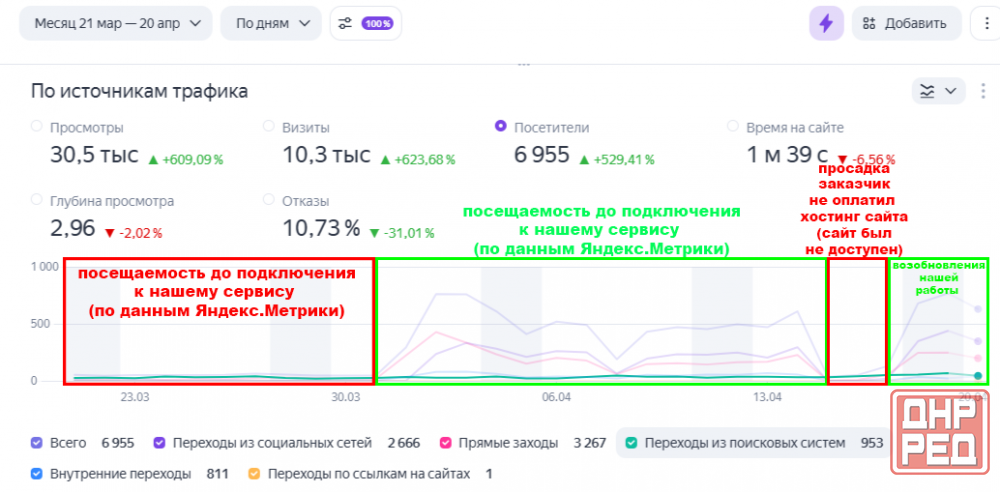
Task: Expand the По дням grouping dropdown
Action: (x=271, y=23)
